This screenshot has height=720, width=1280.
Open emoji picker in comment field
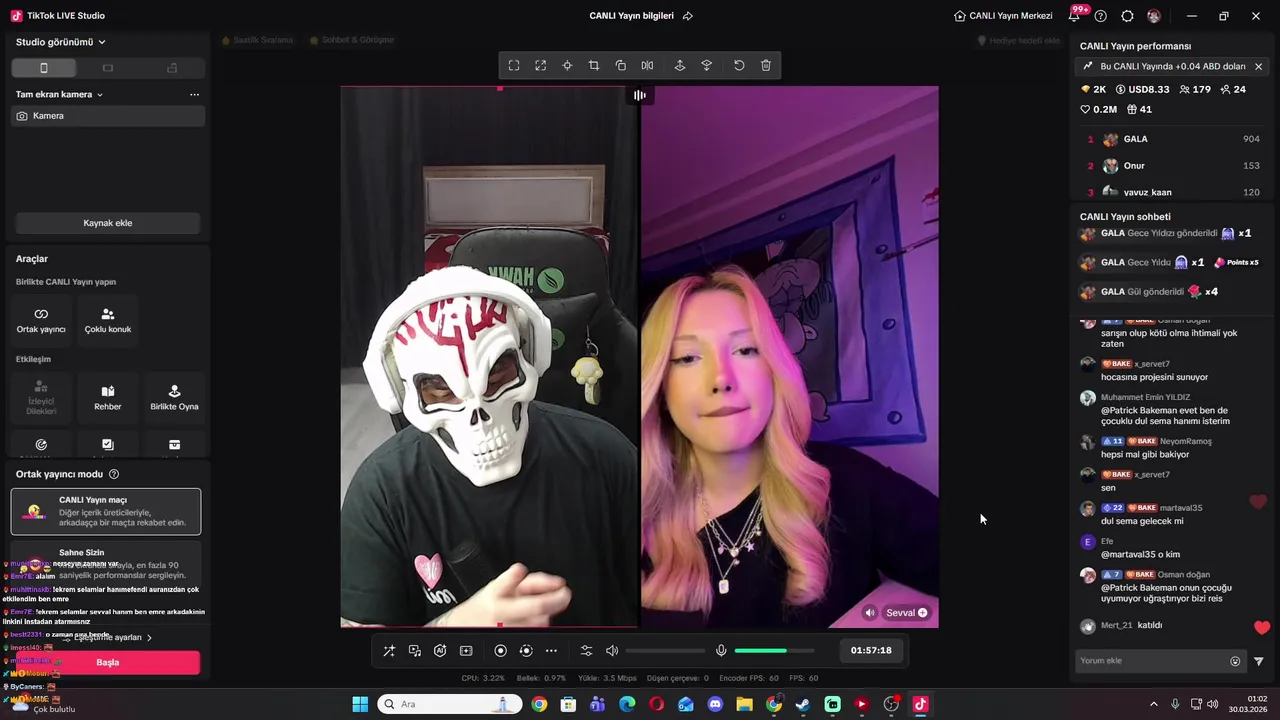[x=1235, y=661]
